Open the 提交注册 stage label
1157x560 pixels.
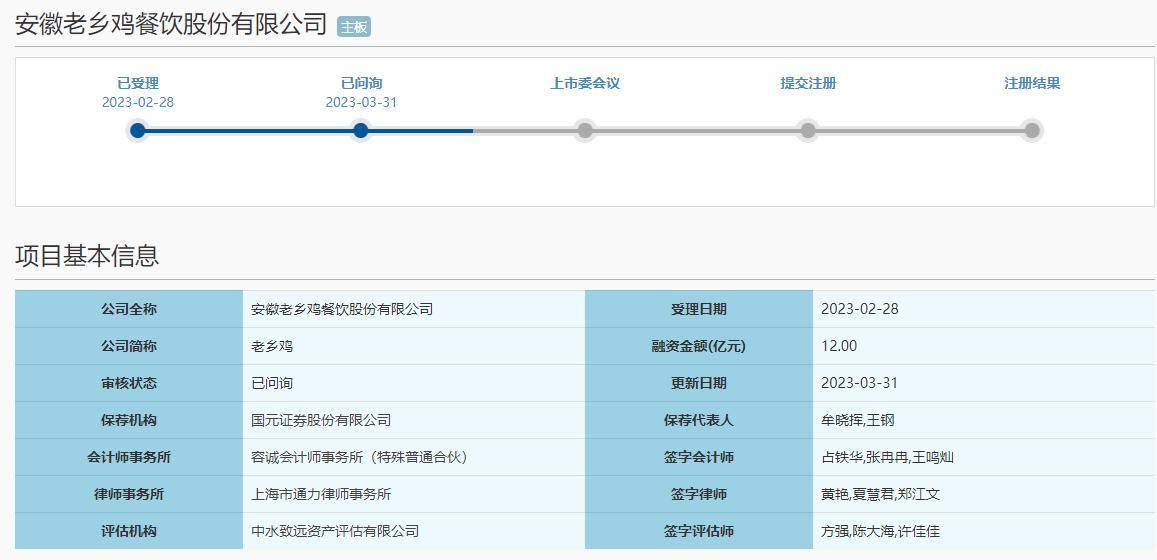808,83
